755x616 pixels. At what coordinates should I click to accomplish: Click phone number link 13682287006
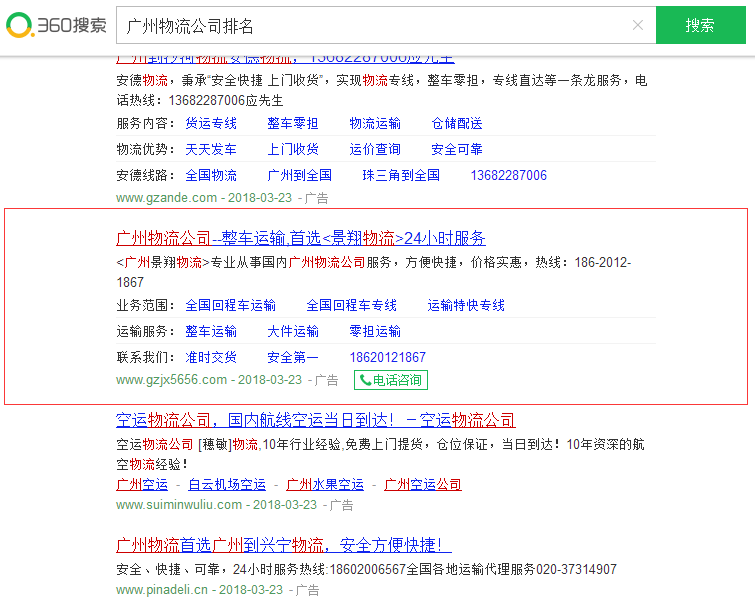coord(509,175)
